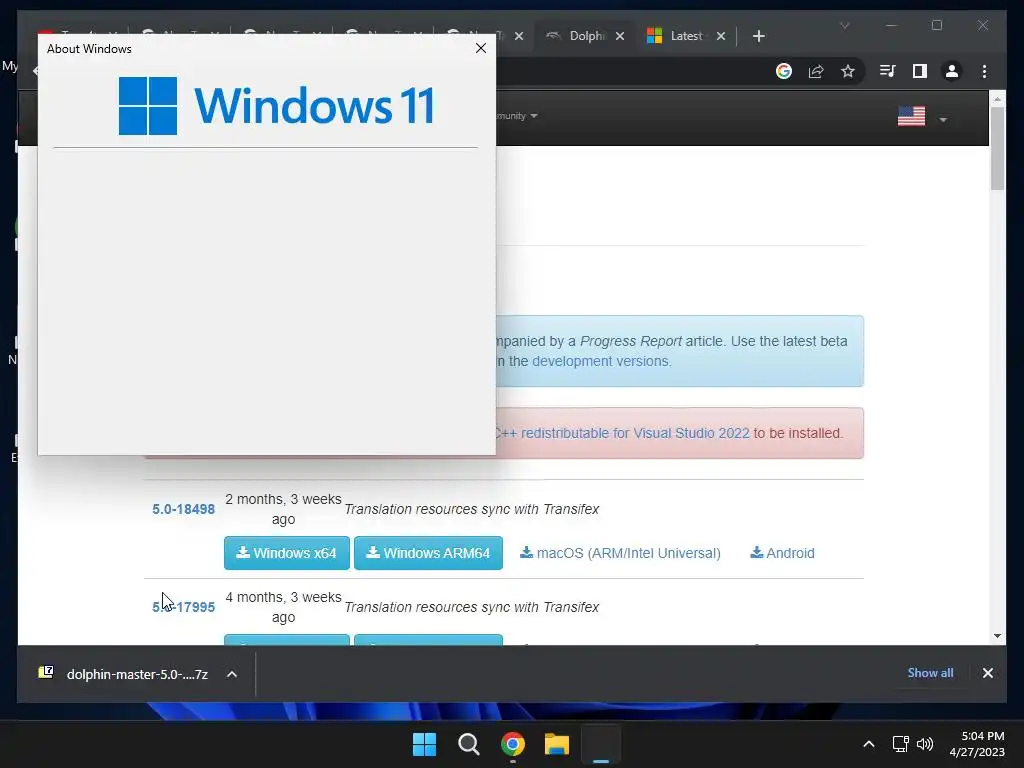Viewport: 1024px width, 768px height.
Task: Open a new Chrome tab
Action: point(758,36)
